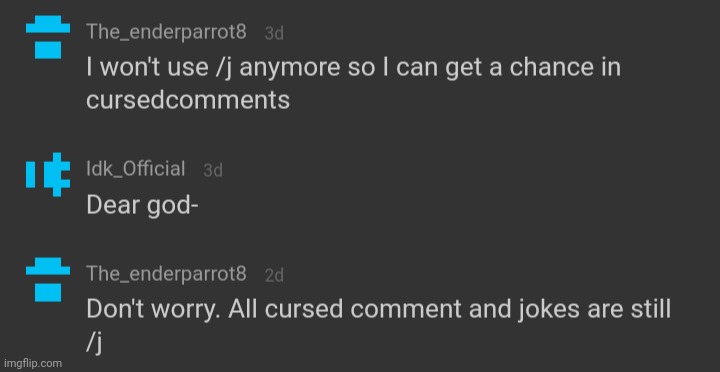This screenshot has width=720, height=372.
Task: Click the imgflip.com watermark
Action: (x=31, y=363)
